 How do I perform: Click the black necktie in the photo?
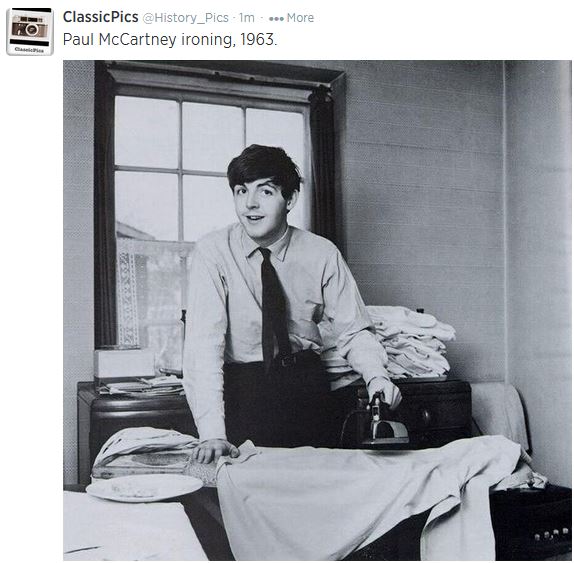pyautogui.click(x=274, y=307)
